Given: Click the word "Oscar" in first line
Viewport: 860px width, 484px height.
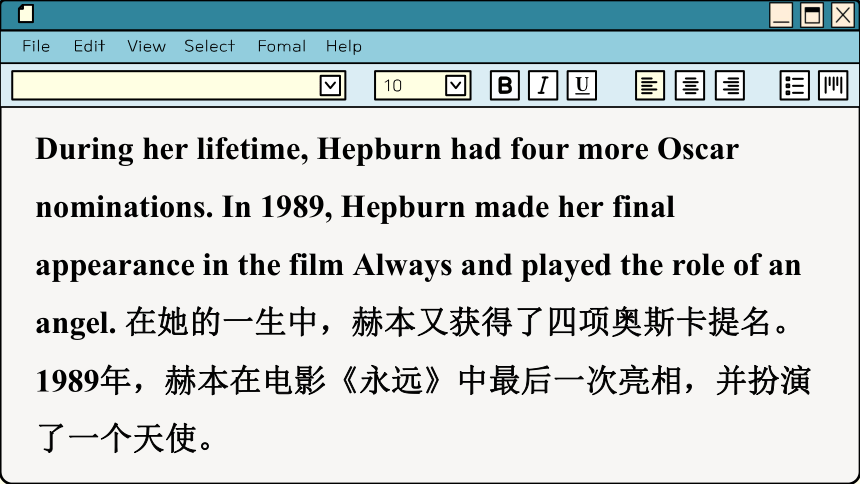Looking at the screenshot, I should 698,149.
